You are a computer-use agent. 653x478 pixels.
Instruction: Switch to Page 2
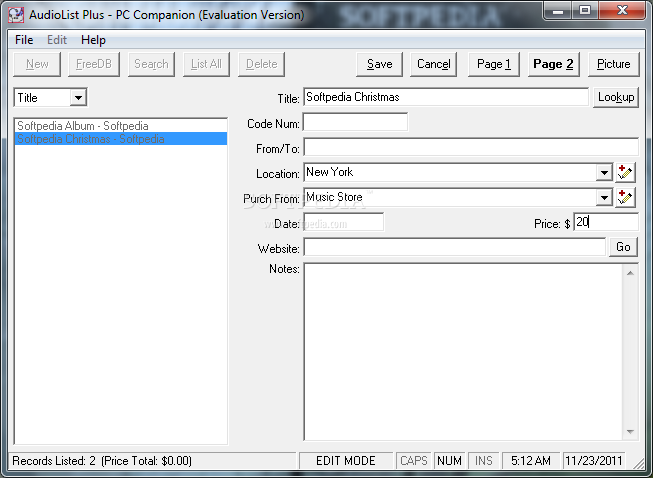(553, 64)
